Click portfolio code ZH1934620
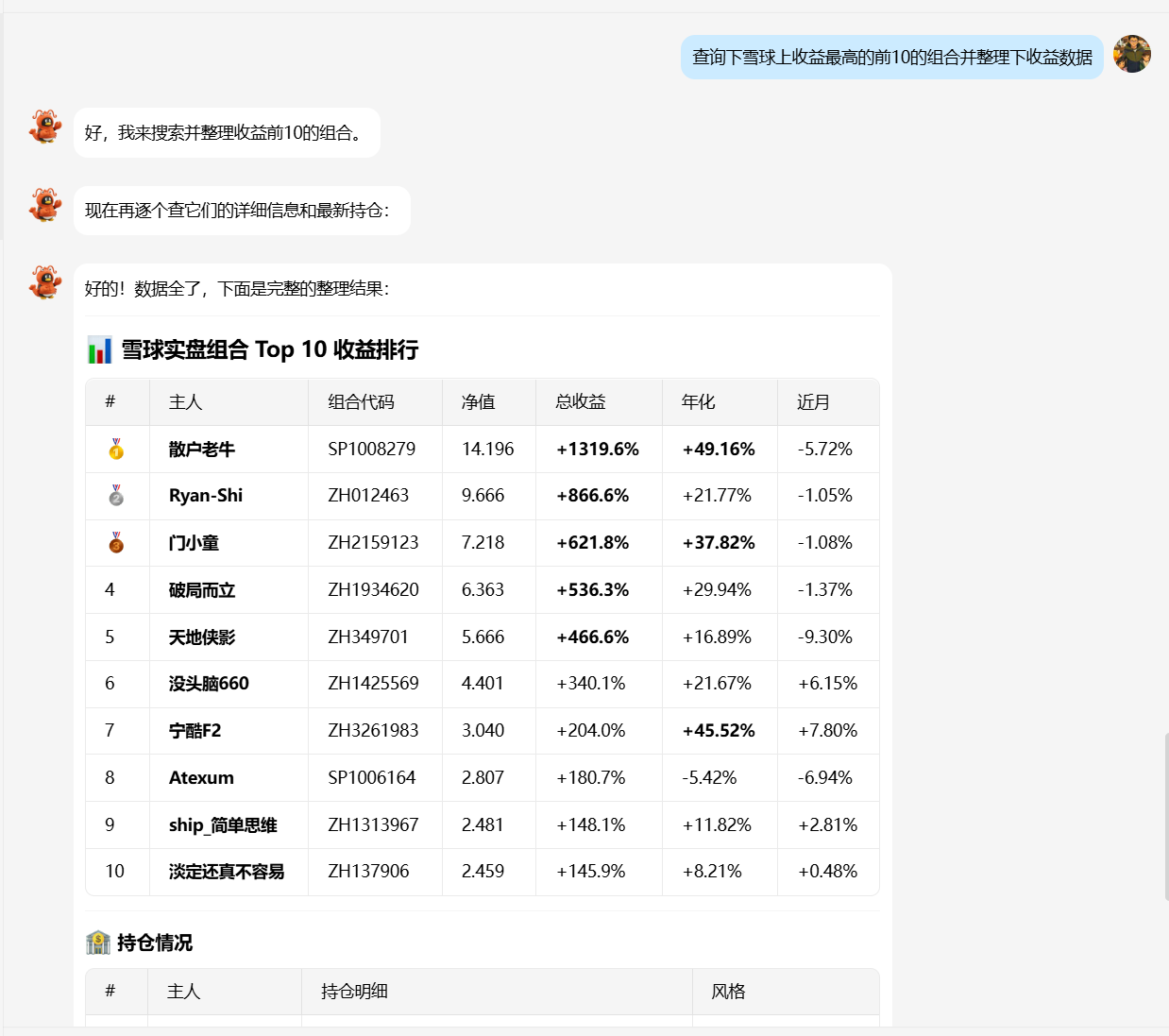Image resolution: width=1169 pixels, height=1036 pixels. click(373, 590)
